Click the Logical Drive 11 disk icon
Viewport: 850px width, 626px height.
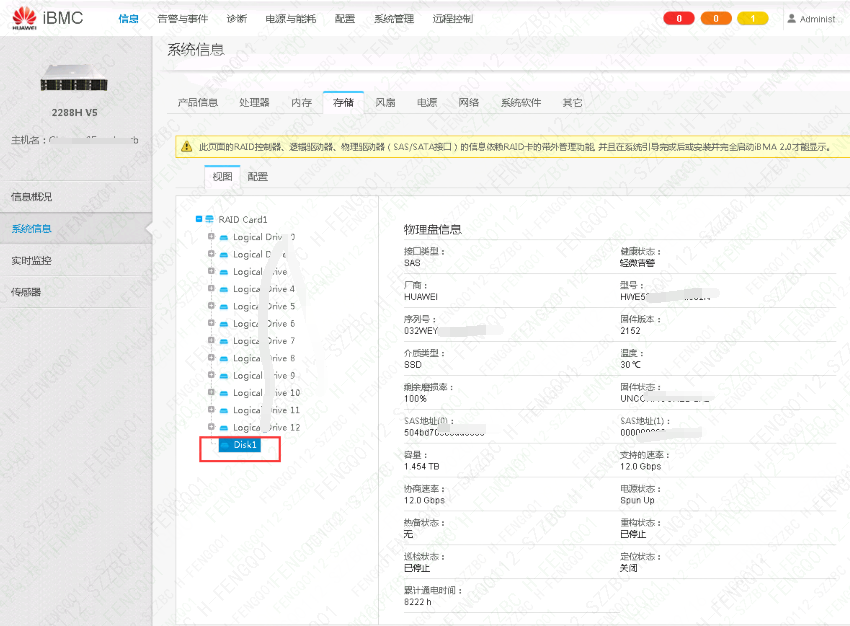224,411
